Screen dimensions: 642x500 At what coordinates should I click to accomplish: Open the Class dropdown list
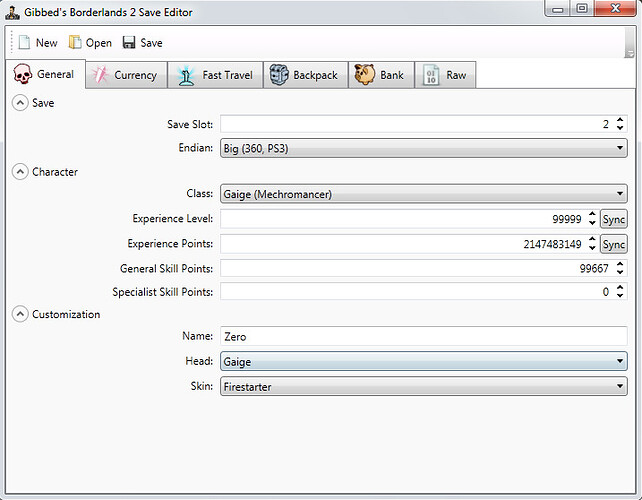423,194
